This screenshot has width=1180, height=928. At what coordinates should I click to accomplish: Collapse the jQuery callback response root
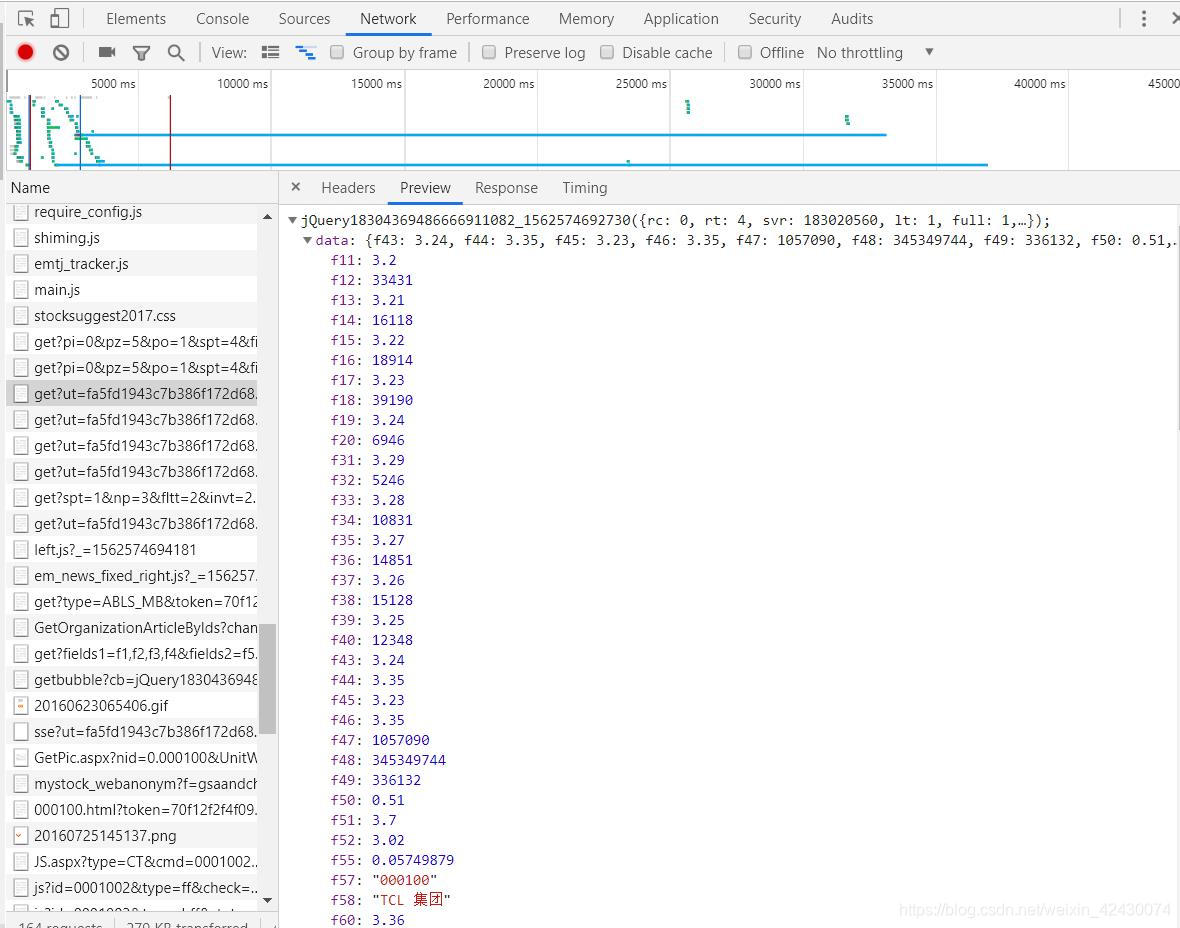292,221
